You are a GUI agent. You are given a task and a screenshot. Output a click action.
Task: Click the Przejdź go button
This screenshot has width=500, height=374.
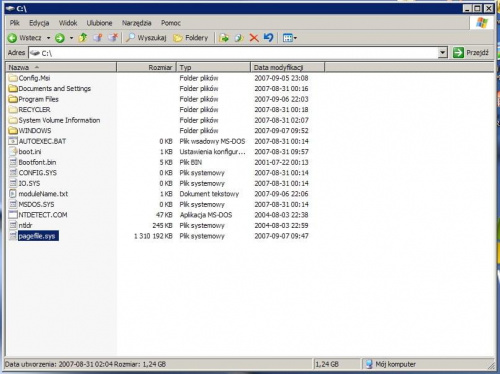(471, 53)
